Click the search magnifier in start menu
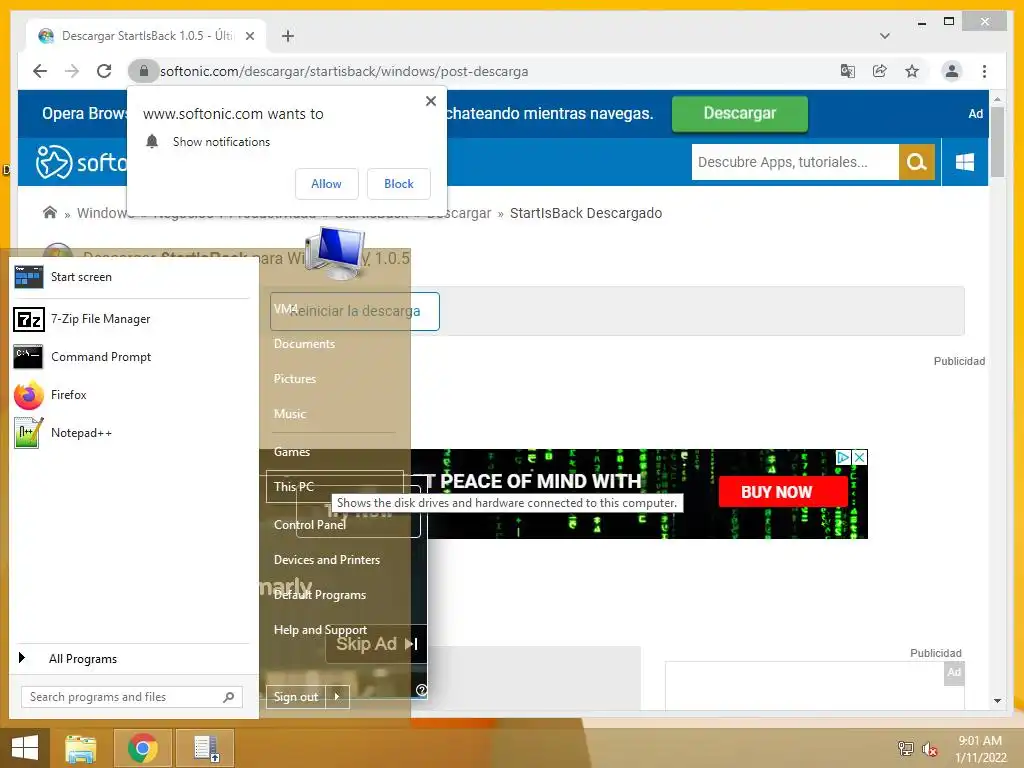Image resolution: width=1024 pixels, height=768 pixels. [x=228, y=697]
